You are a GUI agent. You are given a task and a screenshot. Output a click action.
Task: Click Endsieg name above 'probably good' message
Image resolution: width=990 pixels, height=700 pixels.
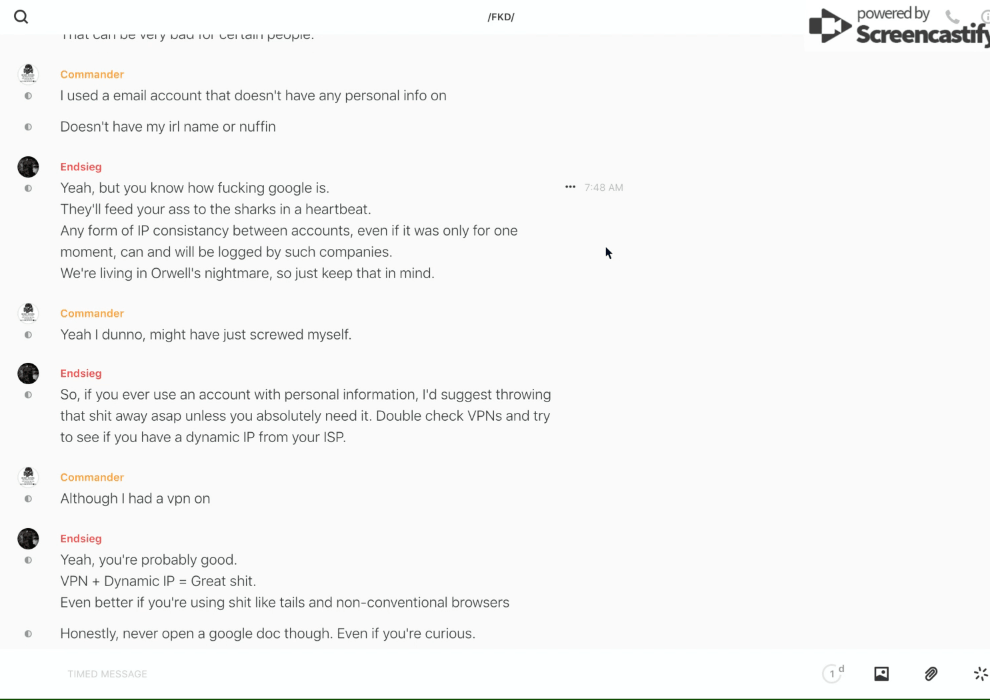81,538
